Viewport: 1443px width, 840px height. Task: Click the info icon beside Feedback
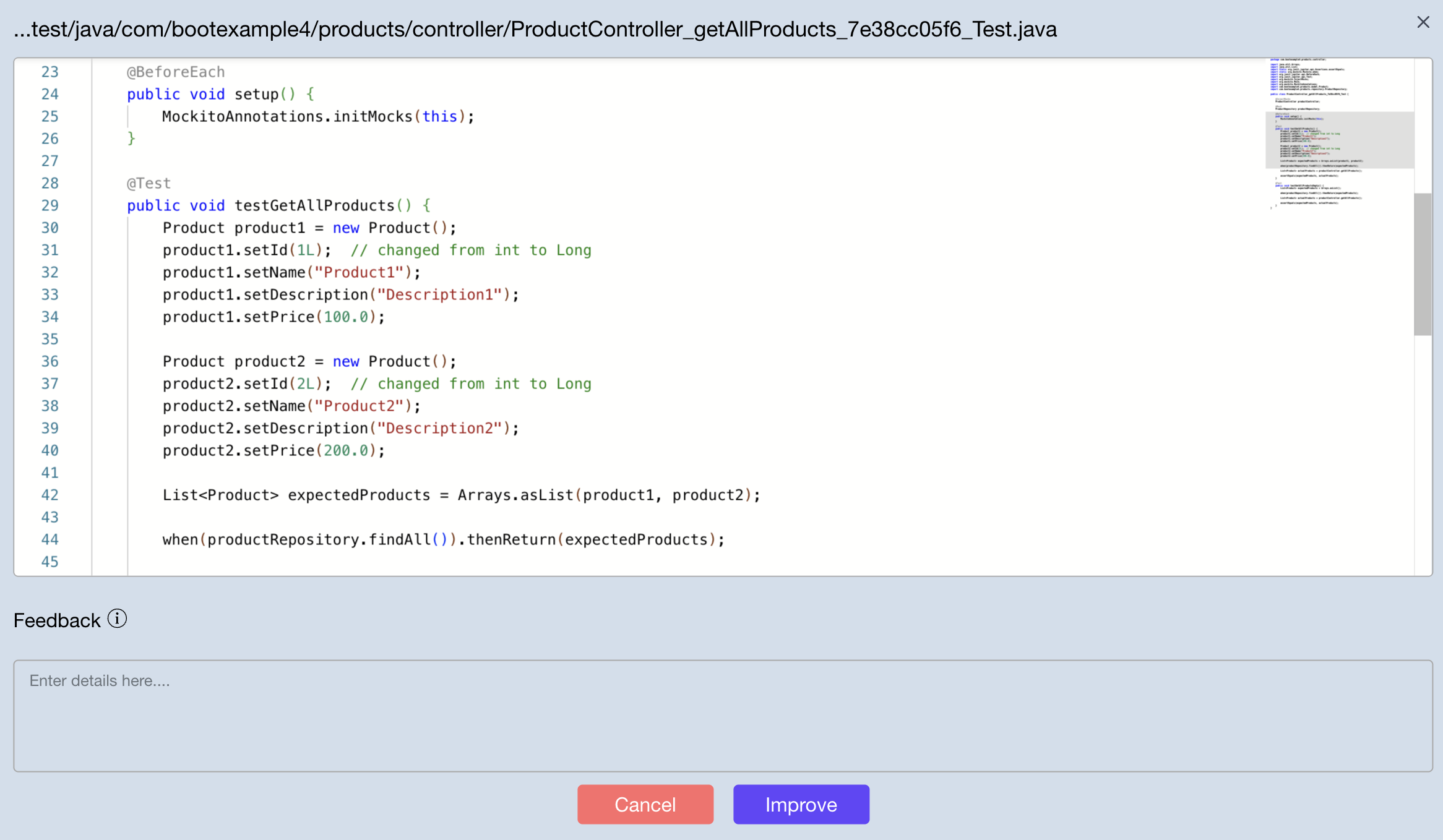(x=116, y=619)
